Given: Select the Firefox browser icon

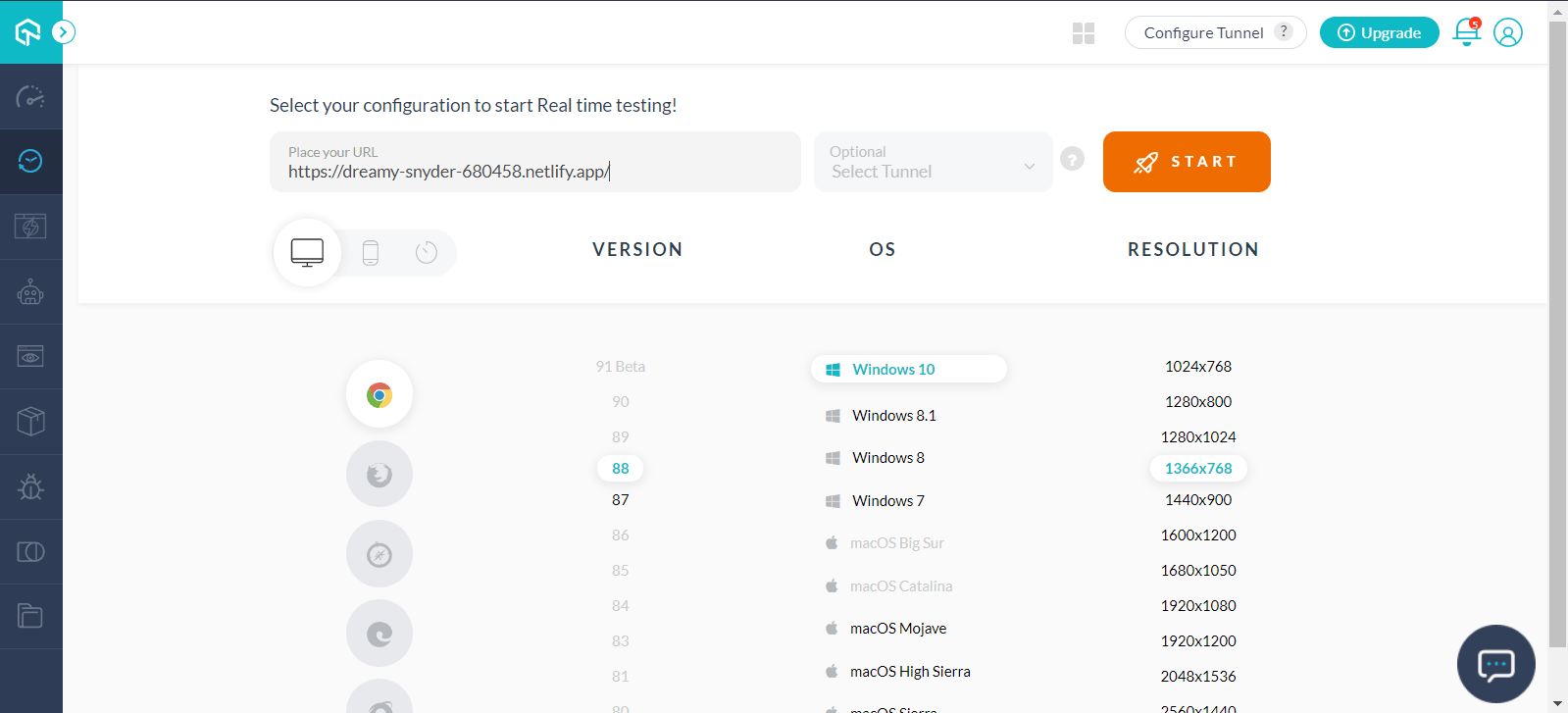Looking at the screenshot, I should (x=379, y=475).
